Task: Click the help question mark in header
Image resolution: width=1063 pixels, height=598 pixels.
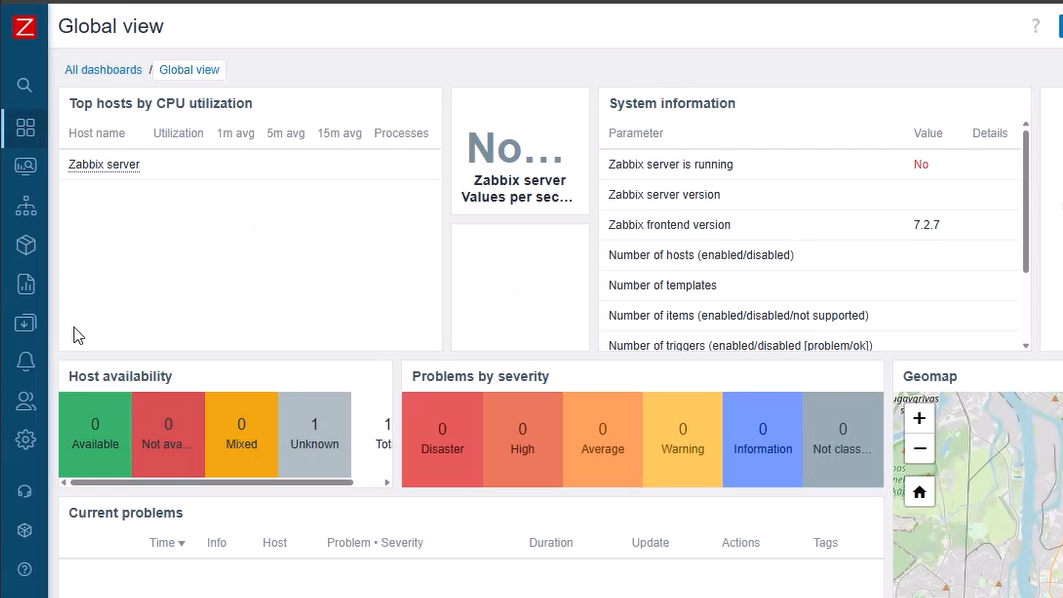Action: tap(1035, 26)
